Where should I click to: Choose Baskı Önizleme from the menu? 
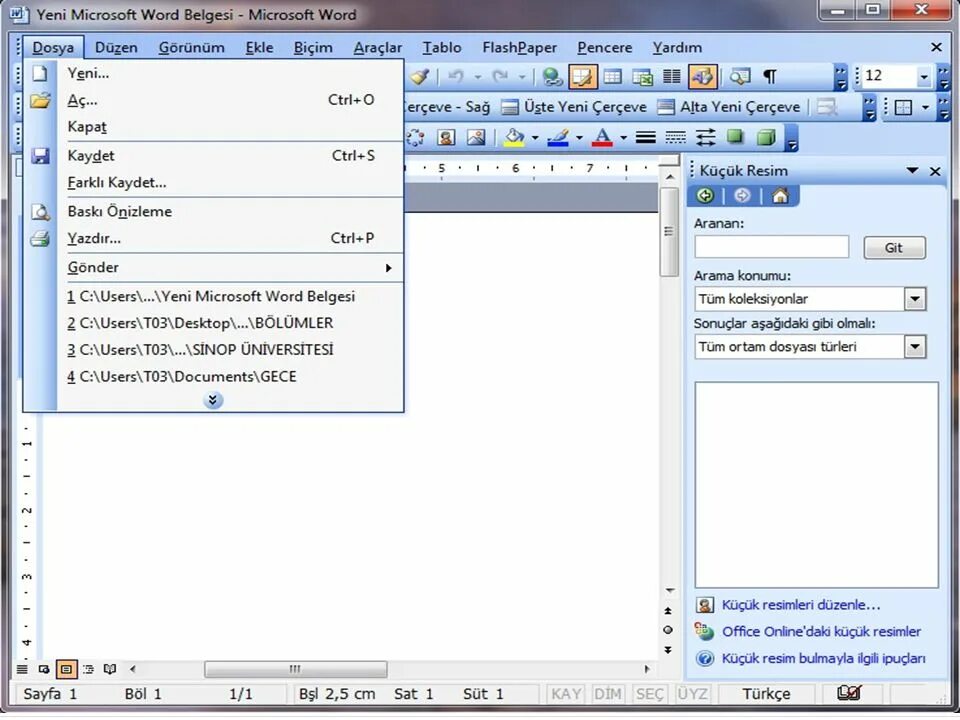point(213,211)
